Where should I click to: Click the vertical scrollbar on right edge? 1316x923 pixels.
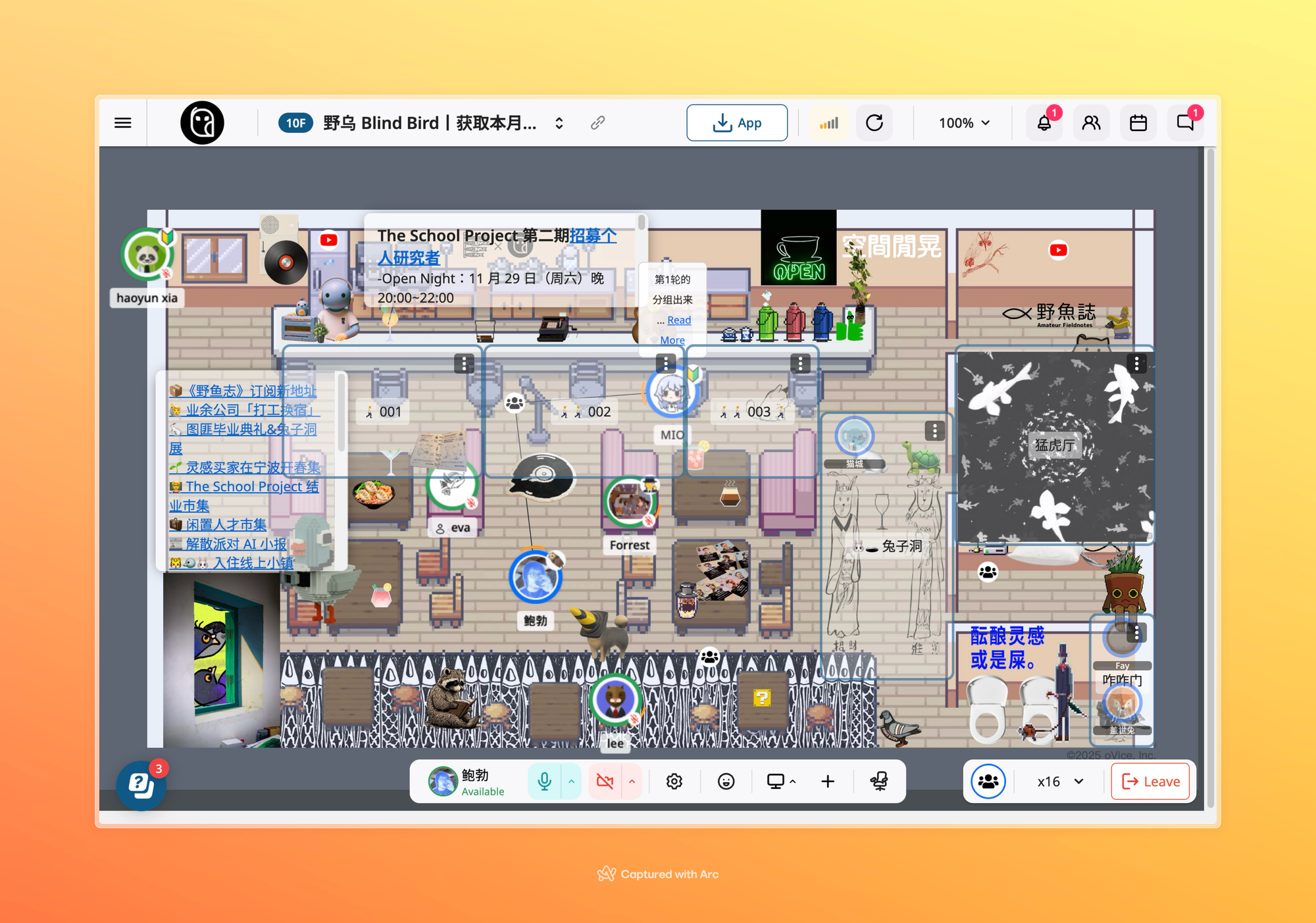coord(1210,461)
